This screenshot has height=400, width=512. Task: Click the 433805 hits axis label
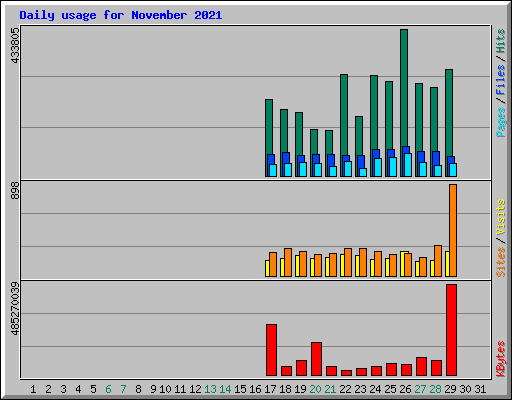point(15,46)
